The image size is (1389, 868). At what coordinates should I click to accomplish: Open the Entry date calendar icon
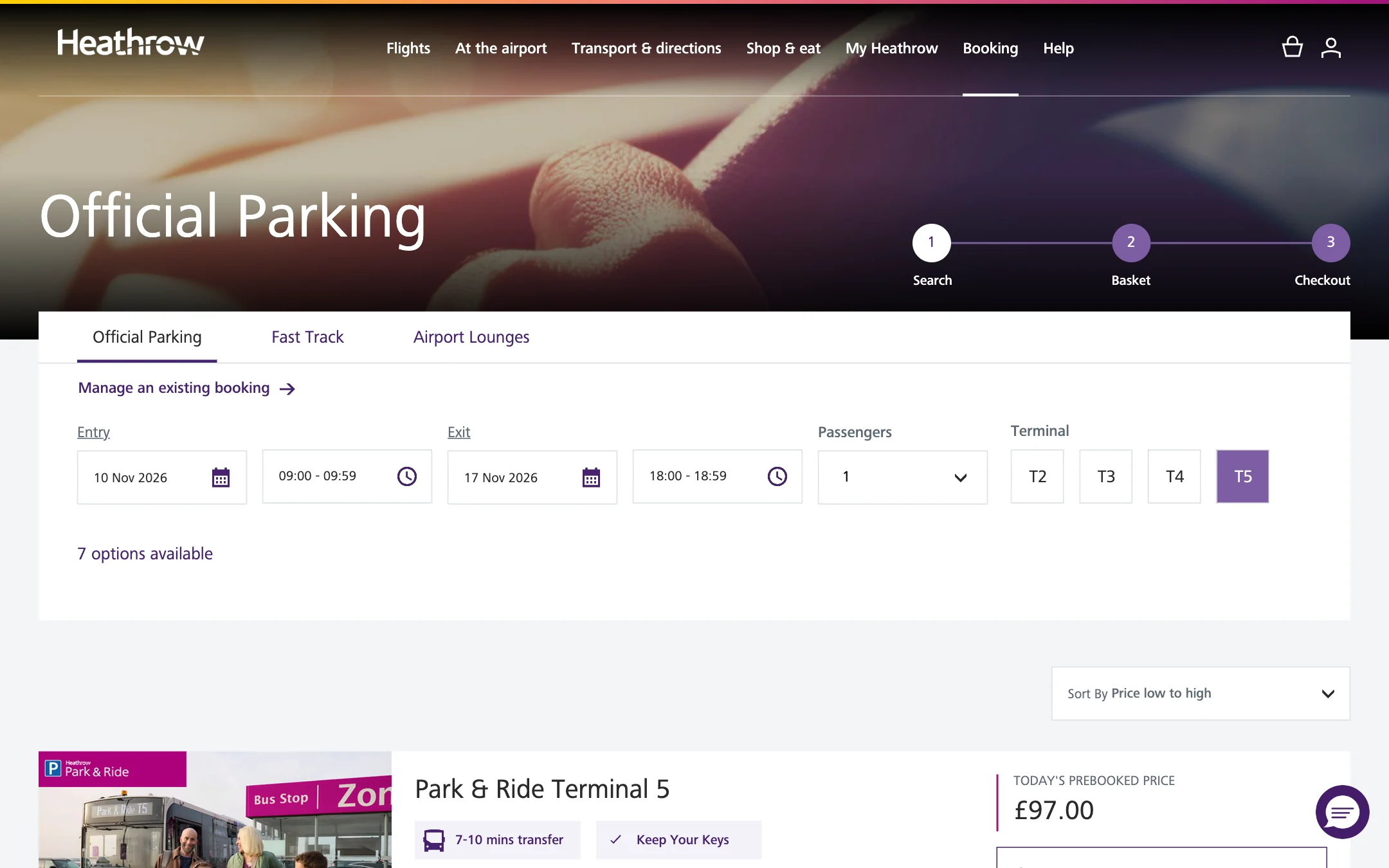(x=221, y=477)
